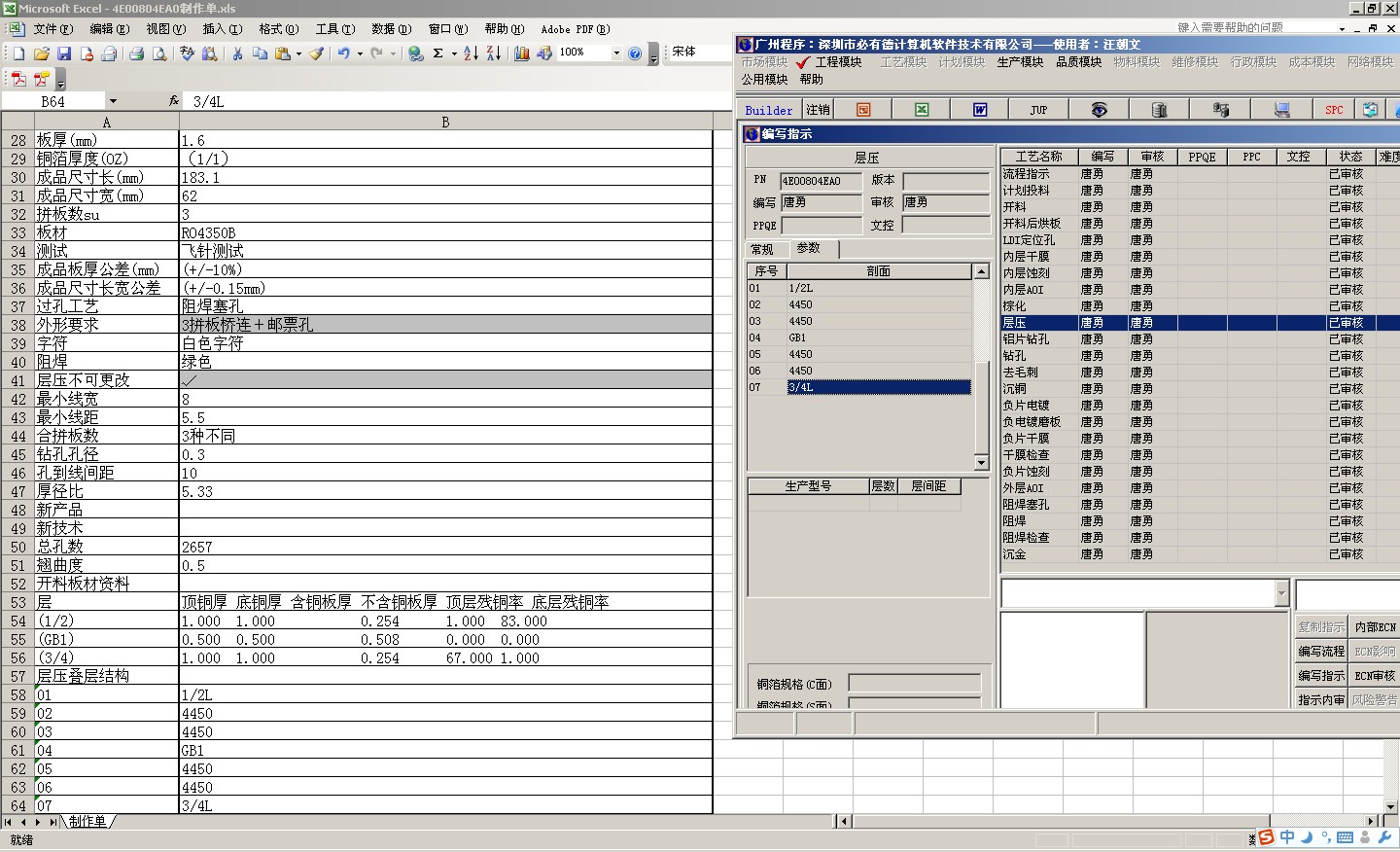
Task: Expand the combo box below the process list
Action: (1281, 592)
